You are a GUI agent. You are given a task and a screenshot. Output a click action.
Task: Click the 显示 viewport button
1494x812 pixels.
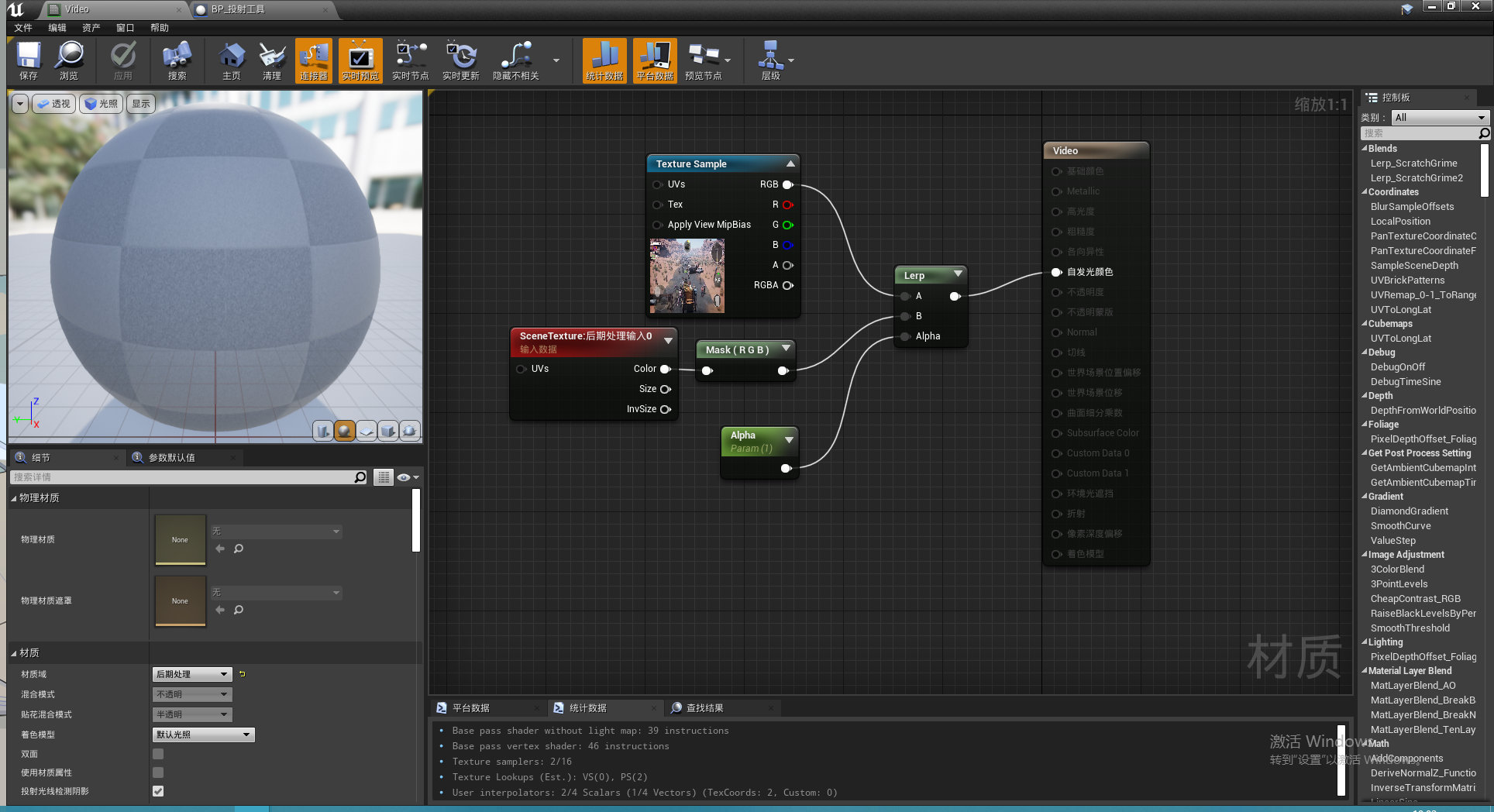[141, 104]
